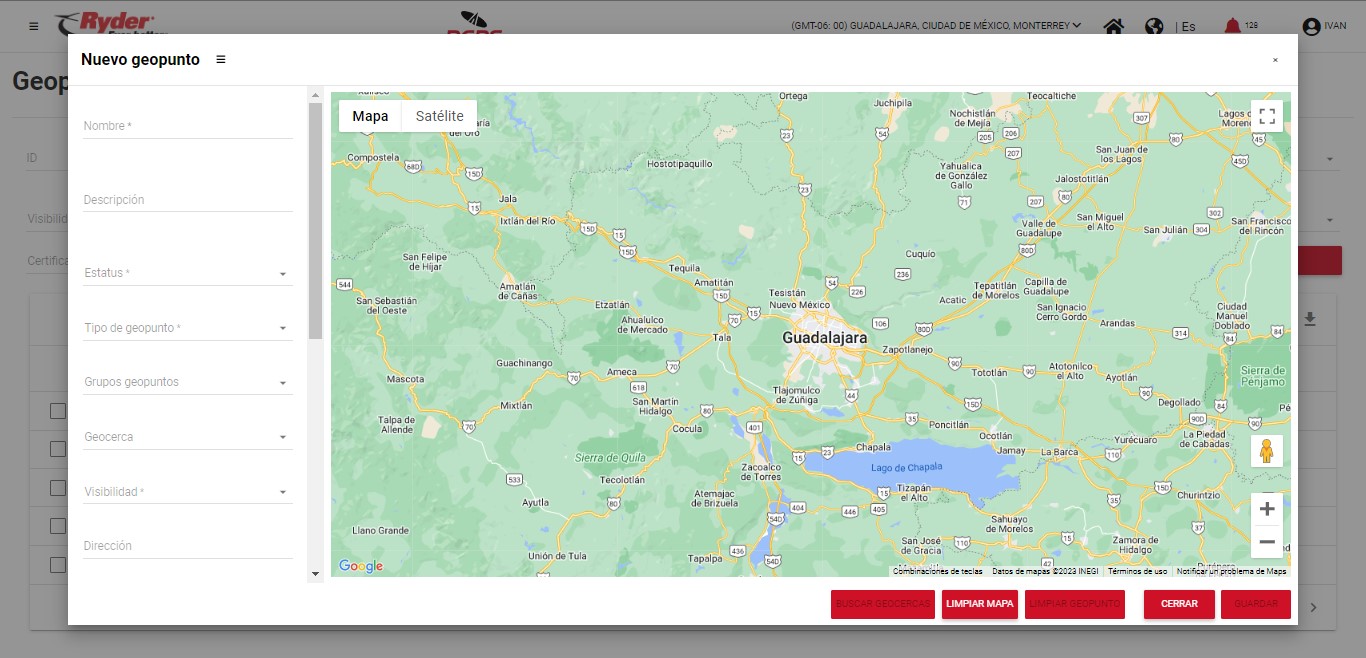The image size is (1366, 658).
Task: Zoom in on the map
Action: (1266, 509)
